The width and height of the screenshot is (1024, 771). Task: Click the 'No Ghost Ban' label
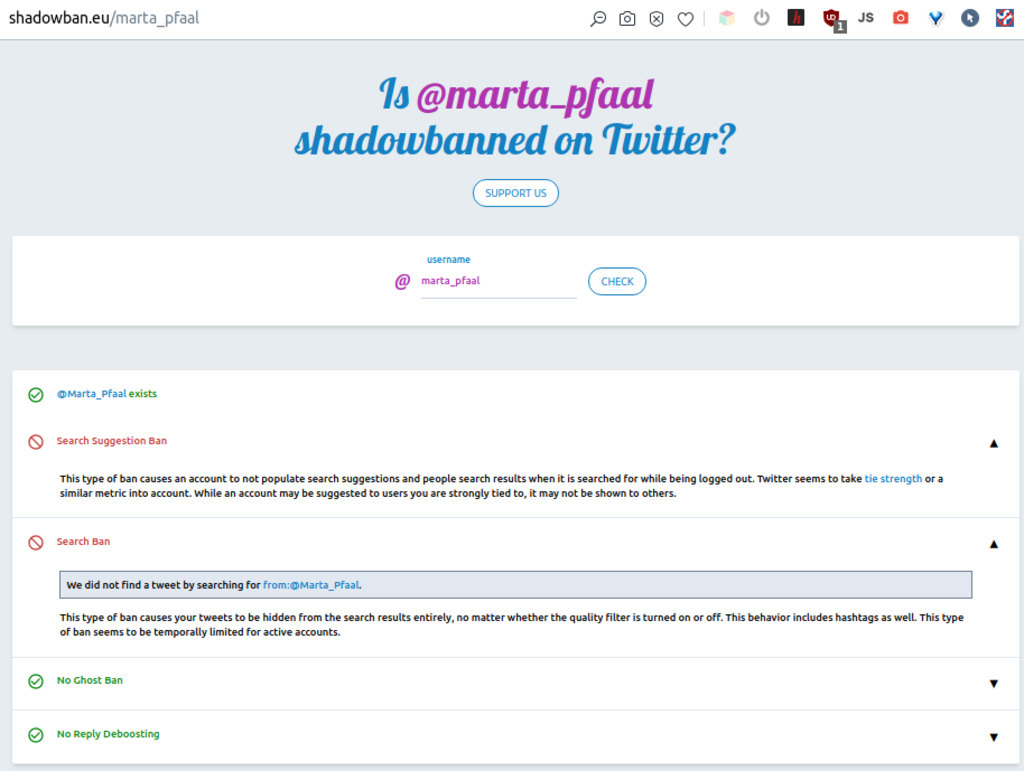click(x=89, y=680)
